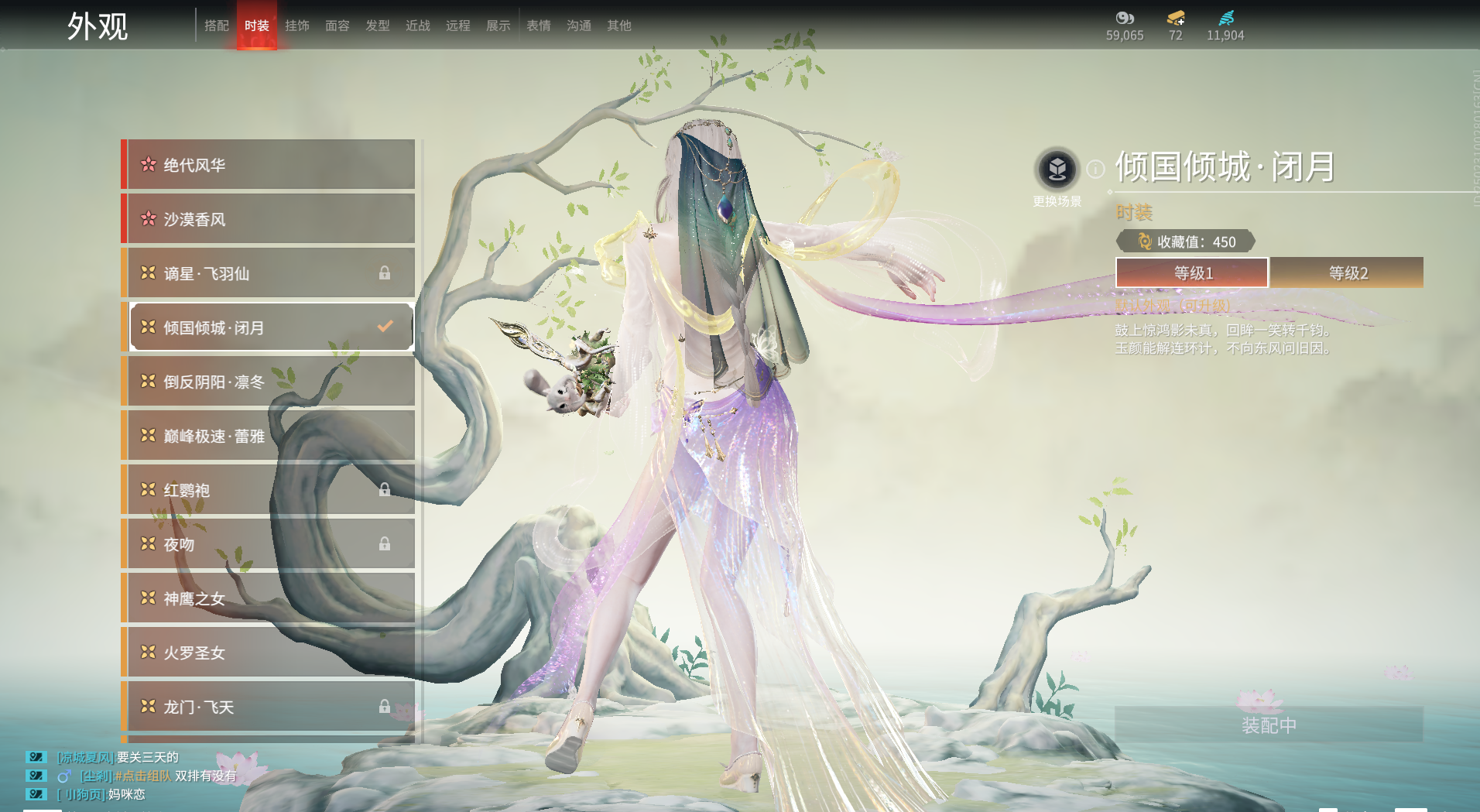Go to the 表情 tab
This screenshot has height=812, width=1480.
pyautogui.click(x=539, y=26)
